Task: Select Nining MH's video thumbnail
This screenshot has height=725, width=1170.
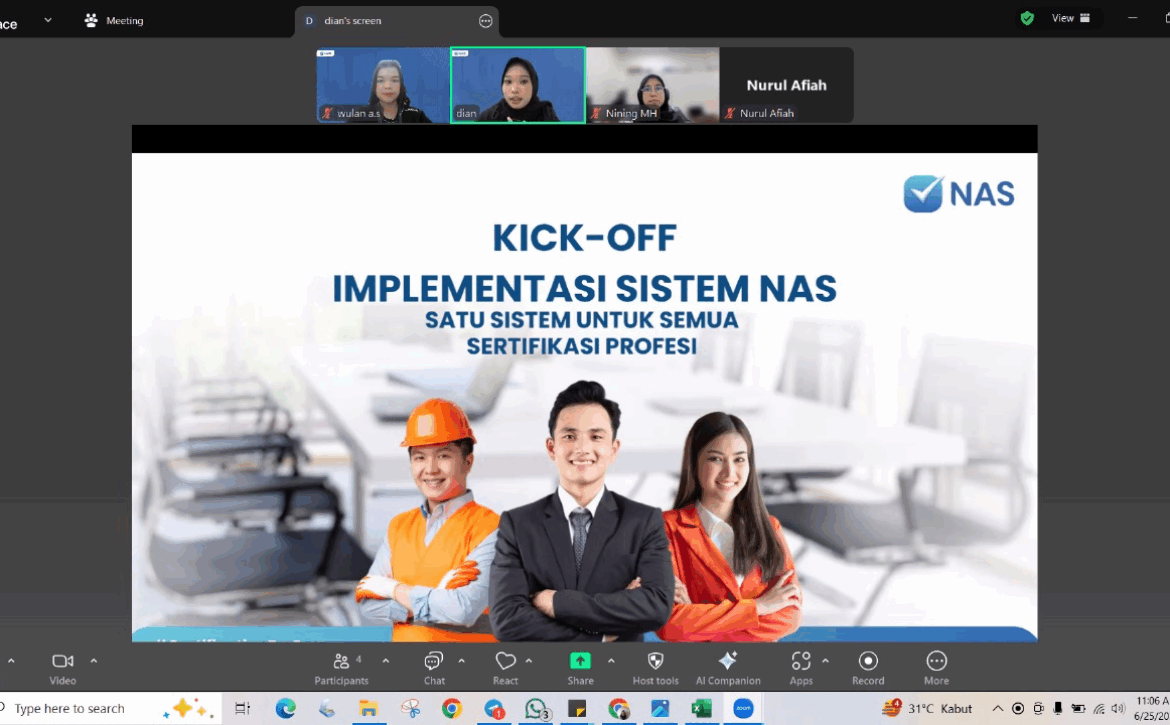Action: pyautogui.click(x=652, y=85)
